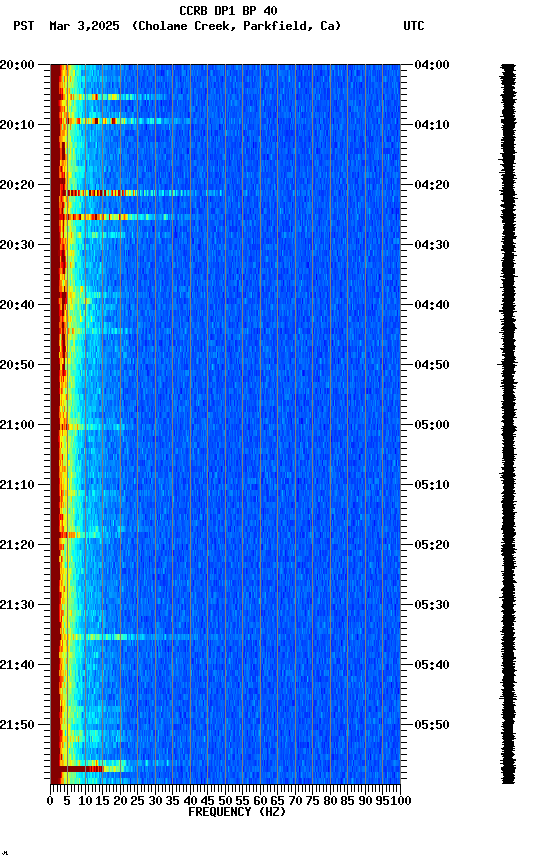Image resolution: width=552 pixels, height=864 pixels.
Task: Click the 0 Hz frequency tick label
Action: pos(50,801)
